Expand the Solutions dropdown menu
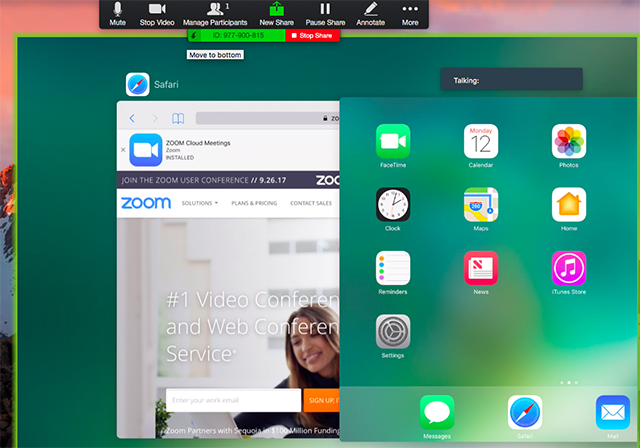Image resolution: width=640 pixels, height=448 pixels. pyautogui.click(x=200, y=203)
